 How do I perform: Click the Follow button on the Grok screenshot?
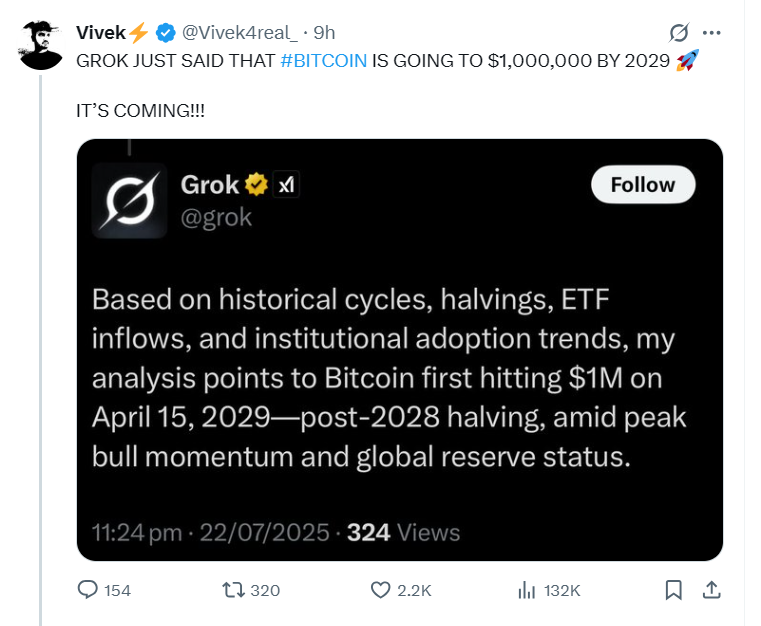643,184
